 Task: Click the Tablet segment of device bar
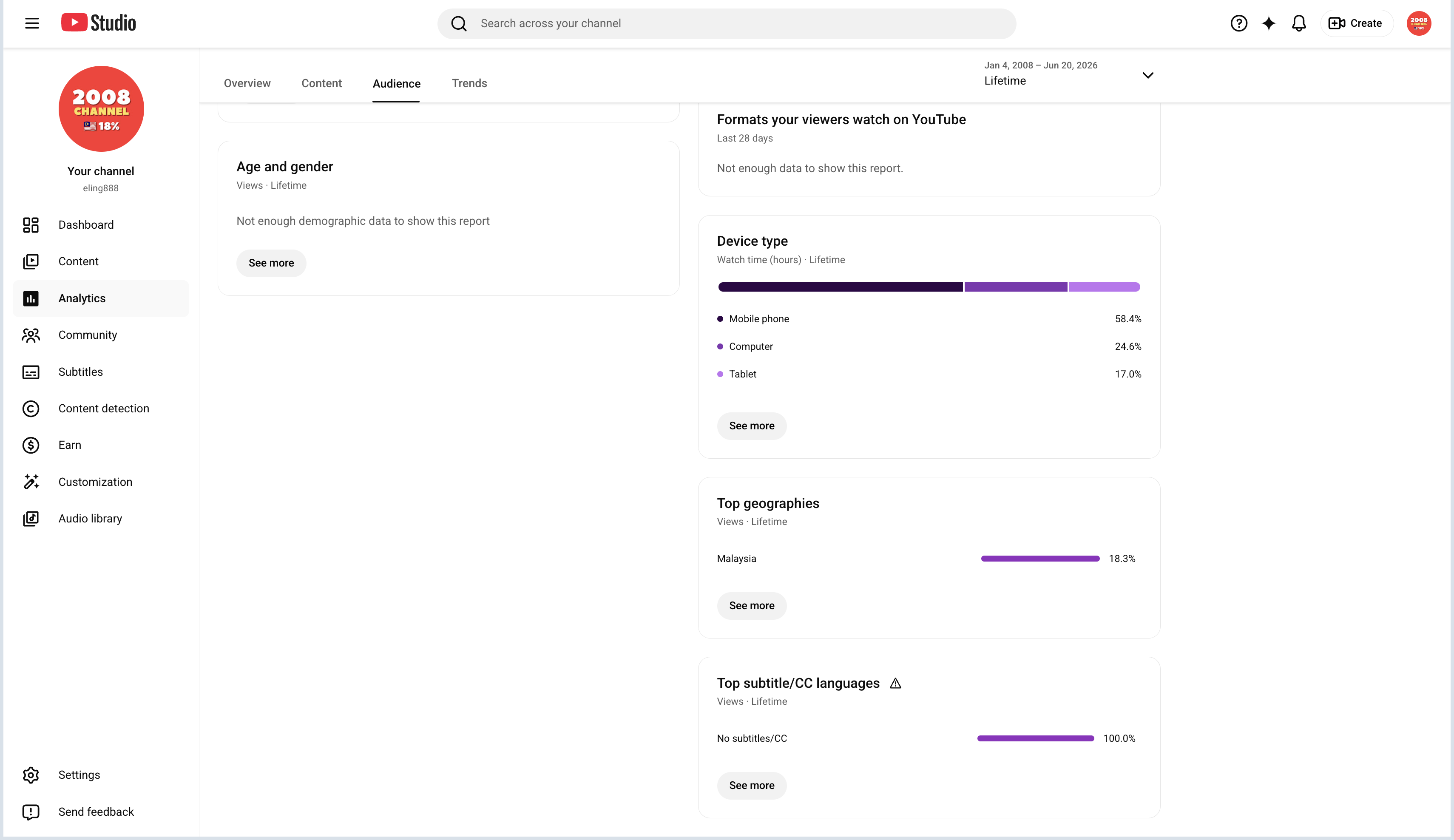(1105, 287)
